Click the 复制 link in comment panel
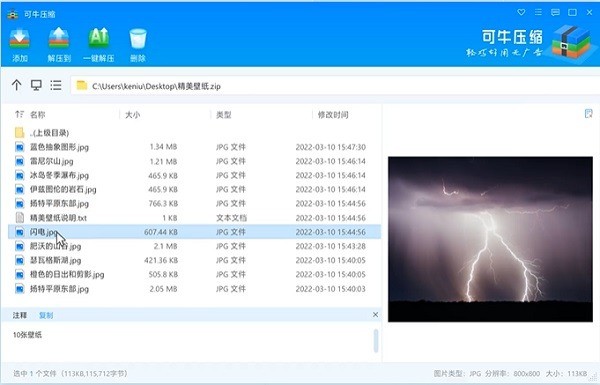The height and width of the screenshot is (385, 600). point(46,315)
